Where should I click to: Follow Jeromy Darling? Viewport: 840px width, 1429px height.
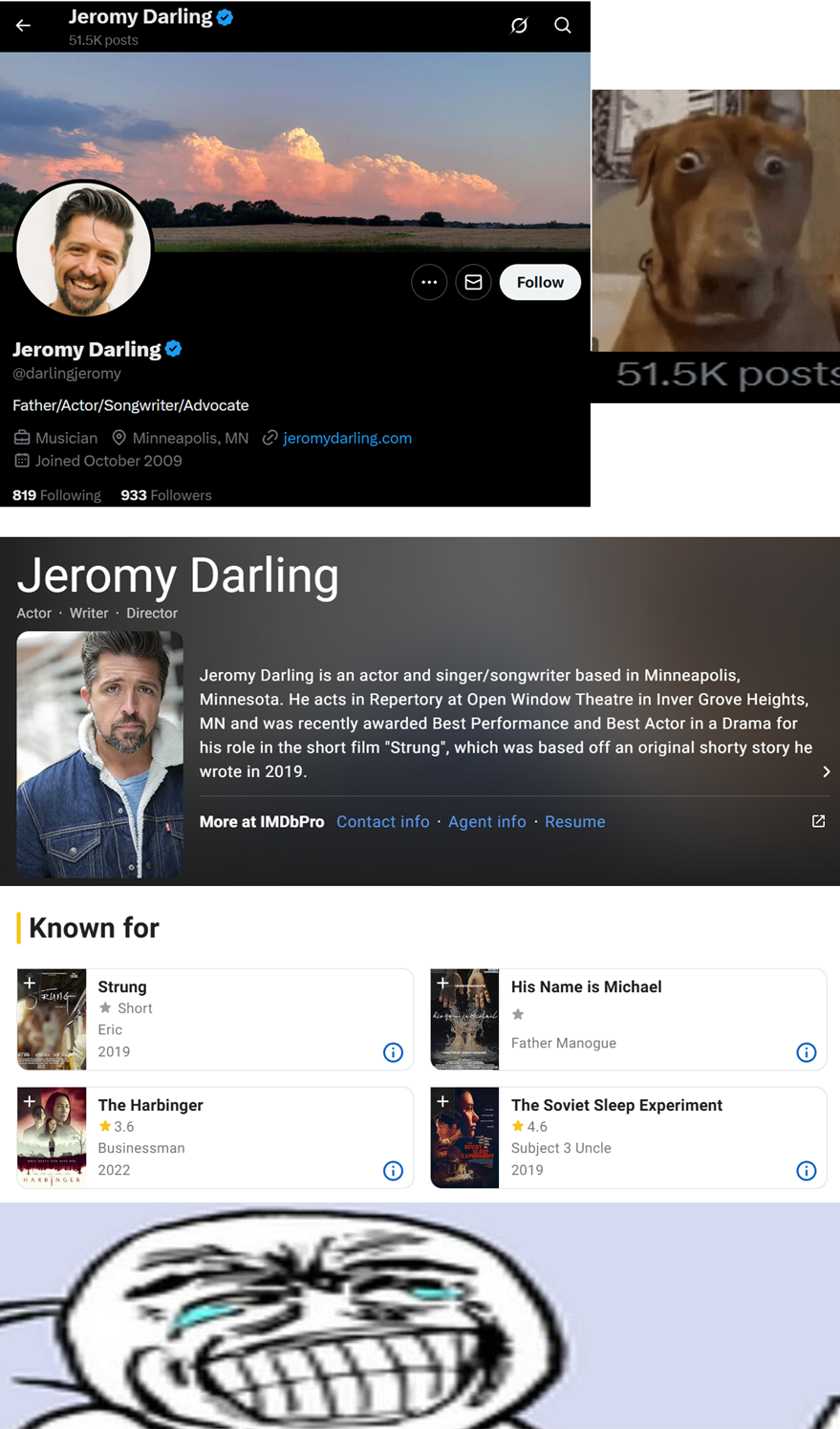pyautogui.click(x=540, y=282)
